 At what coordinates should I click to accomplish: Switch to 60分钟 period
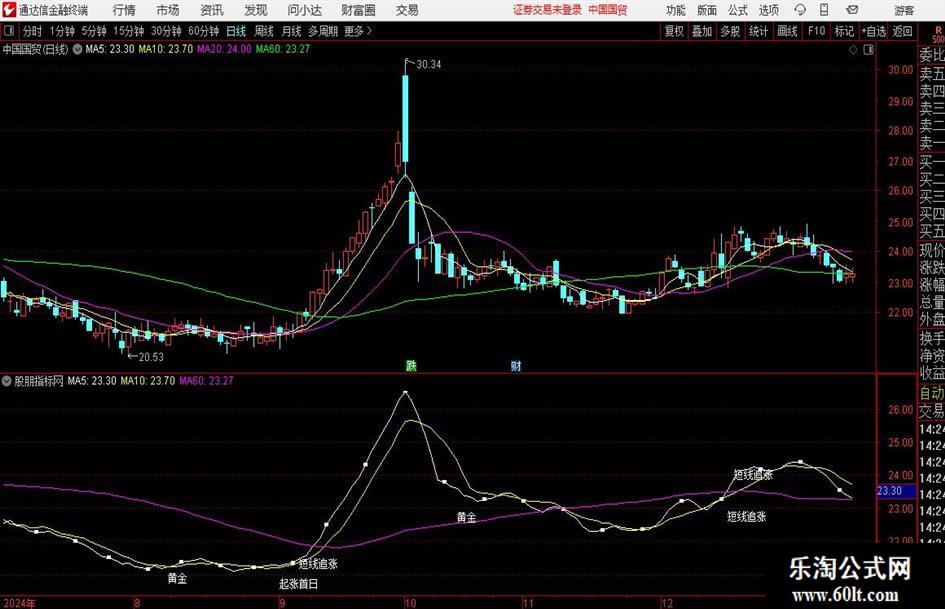coord(203,31)
